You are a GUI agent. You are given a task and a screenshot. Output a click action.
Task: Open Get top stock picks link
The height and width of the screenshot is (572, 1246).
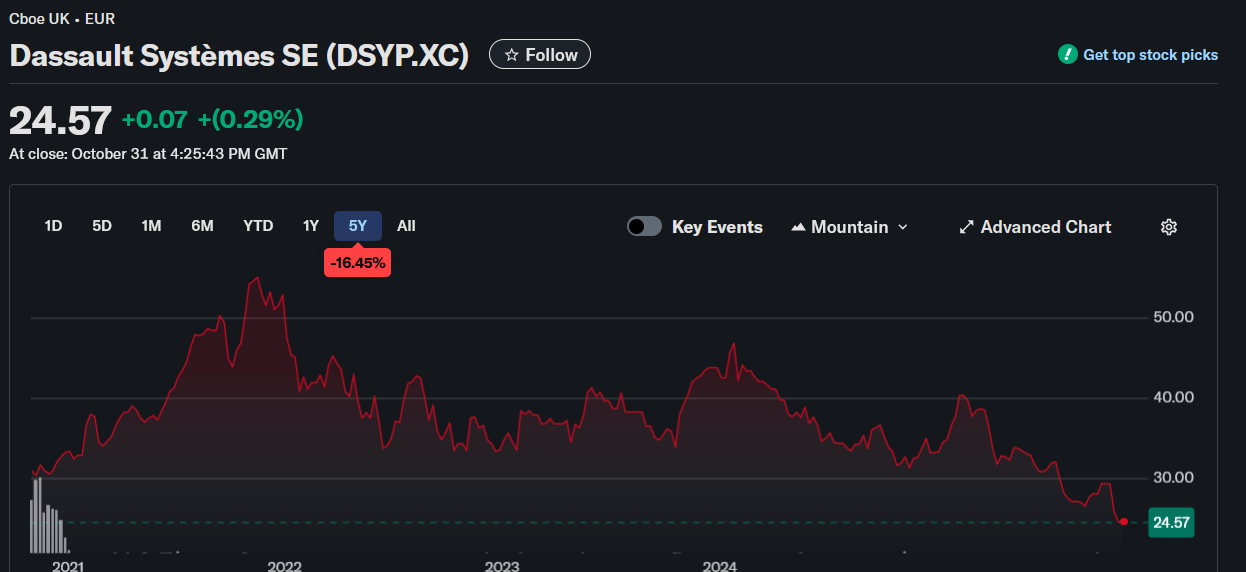[x=1150, y=55]
